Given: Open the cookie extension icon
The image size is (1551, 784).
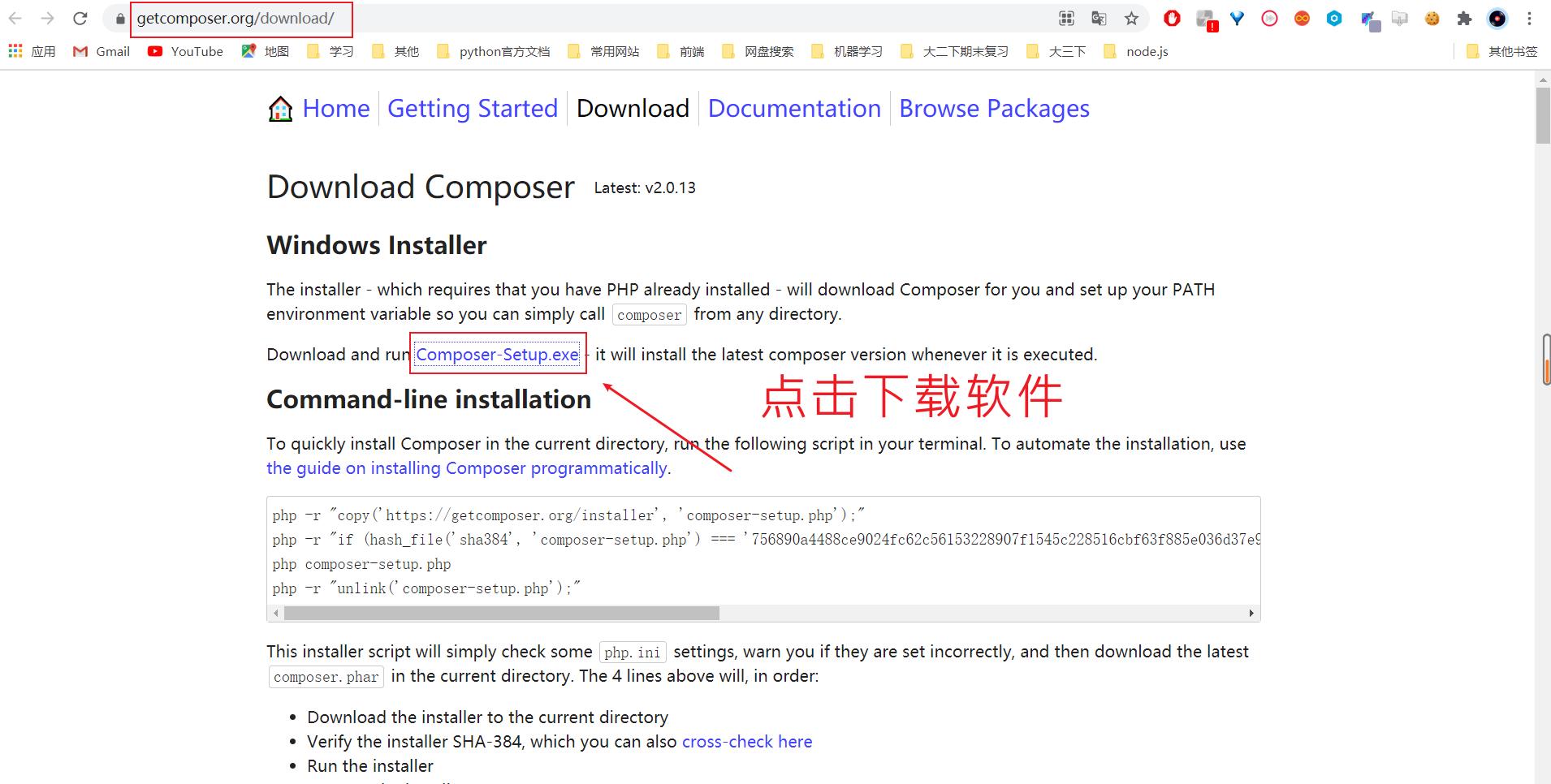Looking at the screenshot, I should click(x=1432, y=19).
